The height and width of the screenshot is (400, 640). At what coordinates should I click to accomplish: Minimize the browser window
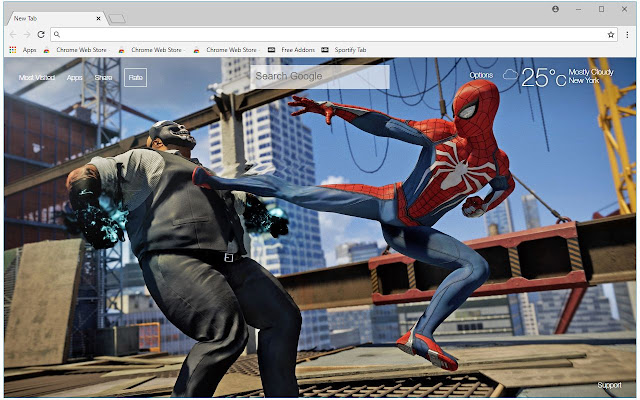578,9
